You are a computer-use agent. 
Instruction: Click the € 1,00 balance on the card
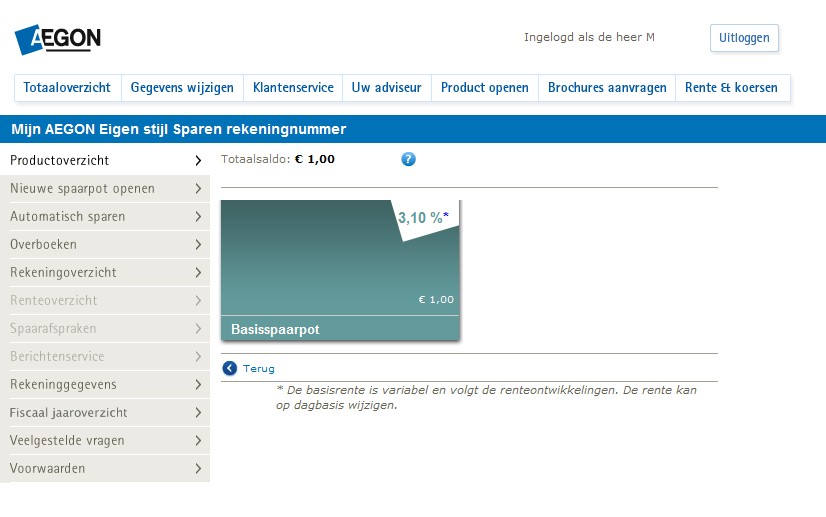tap(436, 299)
